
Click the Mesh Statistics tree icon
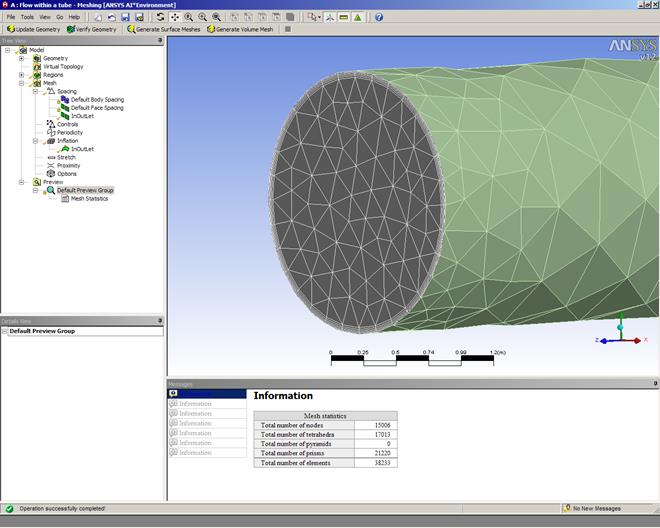[65, 198]
